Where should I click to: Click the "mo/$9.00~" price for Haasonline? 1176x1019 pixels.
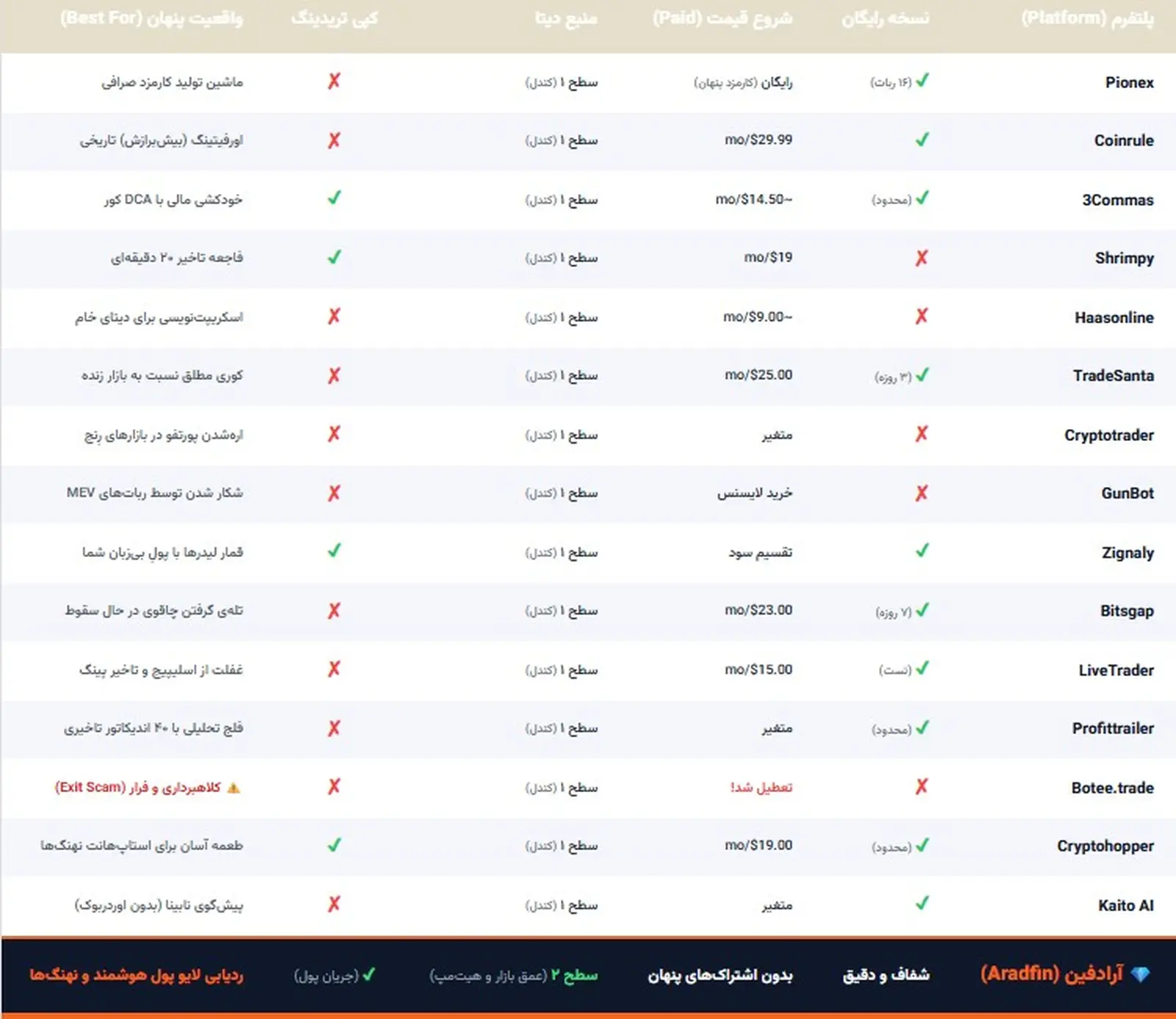[758, 317]
